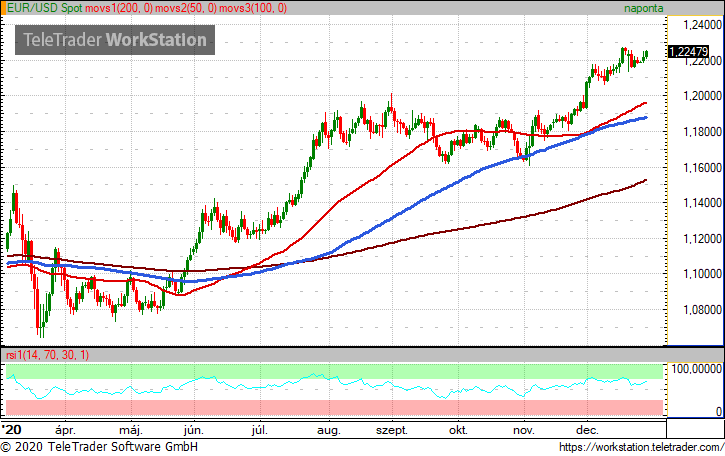Click the 1,20000 price axis label
This screenshot has width=725, height=456.
702,96
